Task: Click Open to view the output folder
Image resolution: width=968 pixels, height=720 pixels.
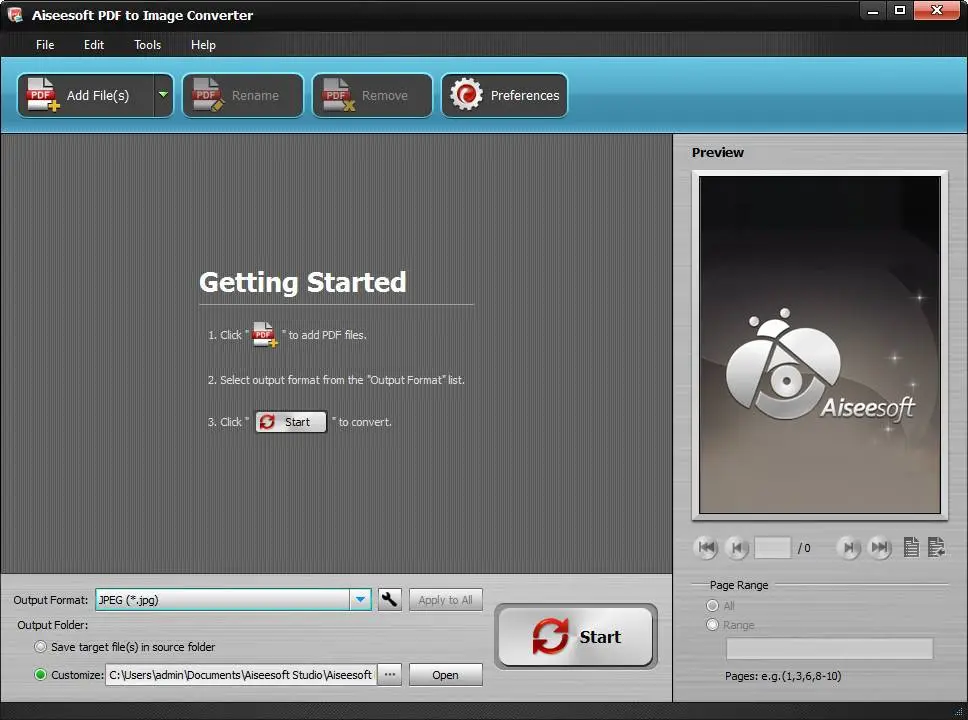Action: point(445,675)
